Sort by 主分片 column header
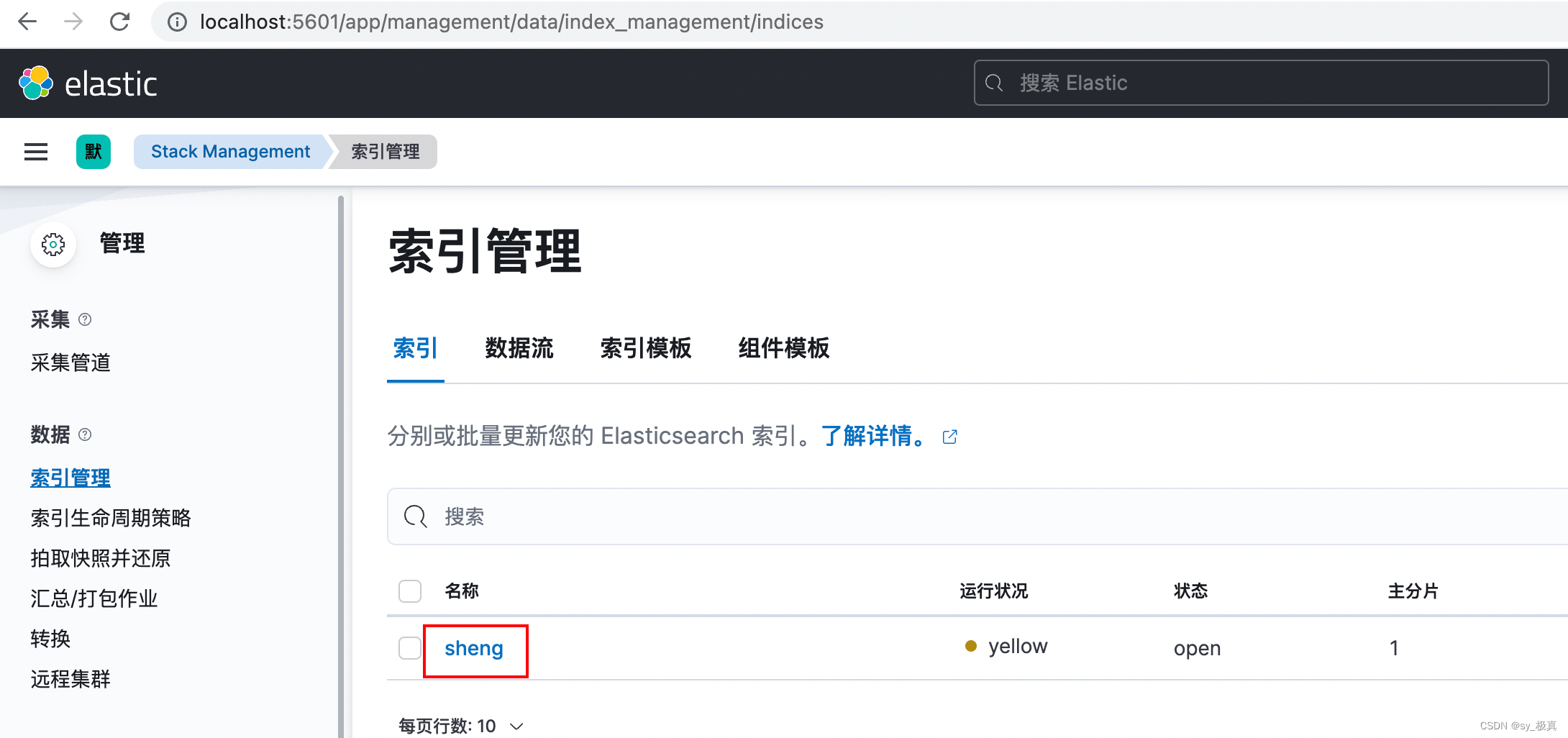This screenshot has height=738, width=1568. (x=1413, y=591)
